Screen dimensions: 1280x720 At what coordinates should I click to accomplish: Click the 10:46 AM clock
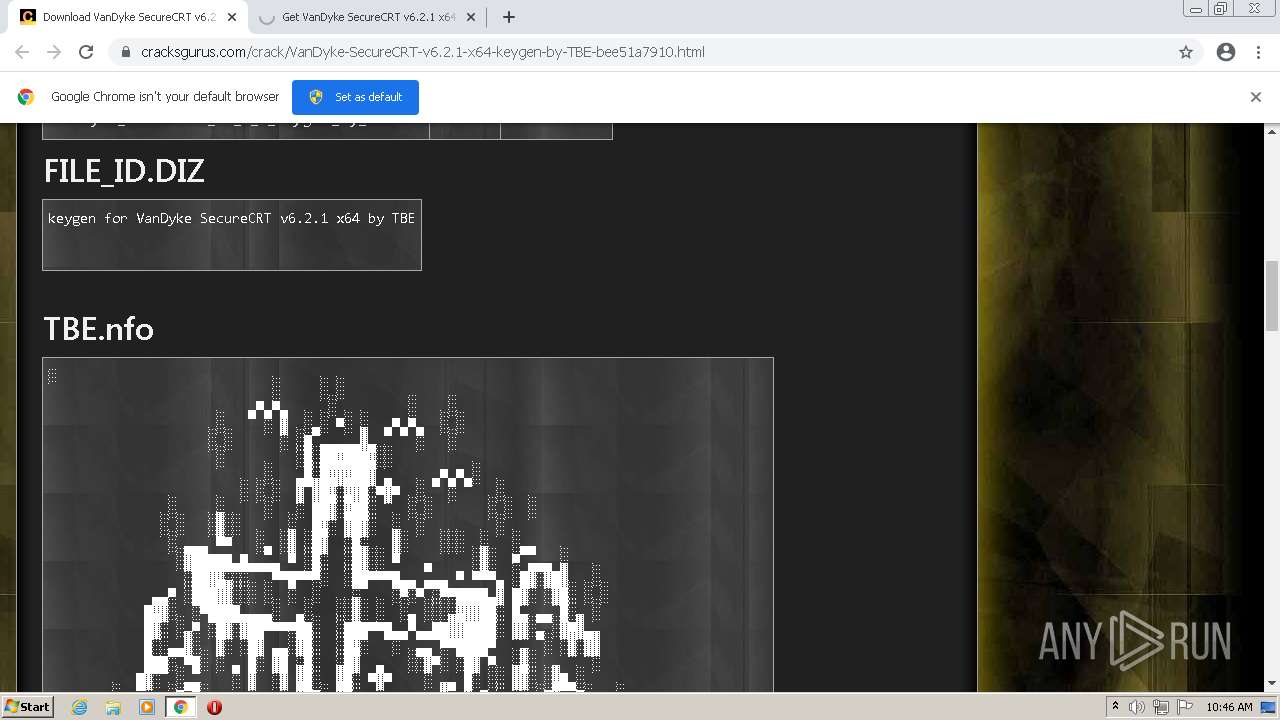pyautogui.click(x=1229, y=707)
